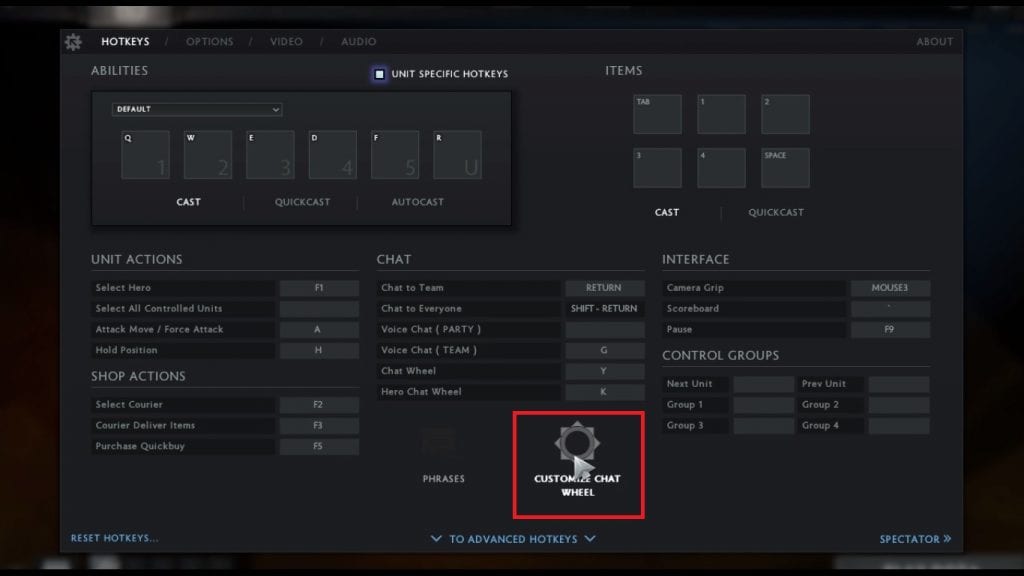Screen dimensions: 1024x576
Task: Expand To Advanced Hotkeys section
Action: tap(513, 539)
